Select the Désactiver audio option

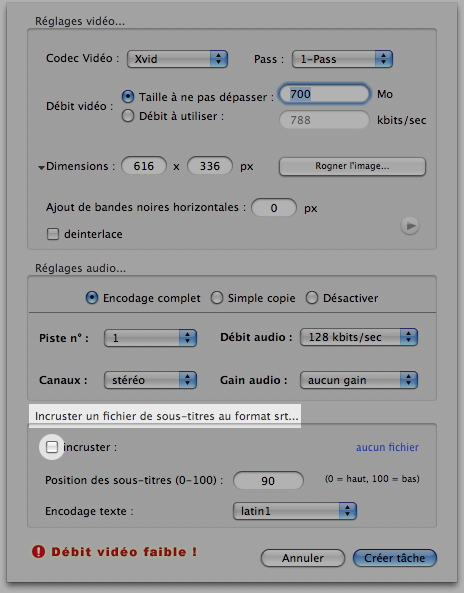312,298
